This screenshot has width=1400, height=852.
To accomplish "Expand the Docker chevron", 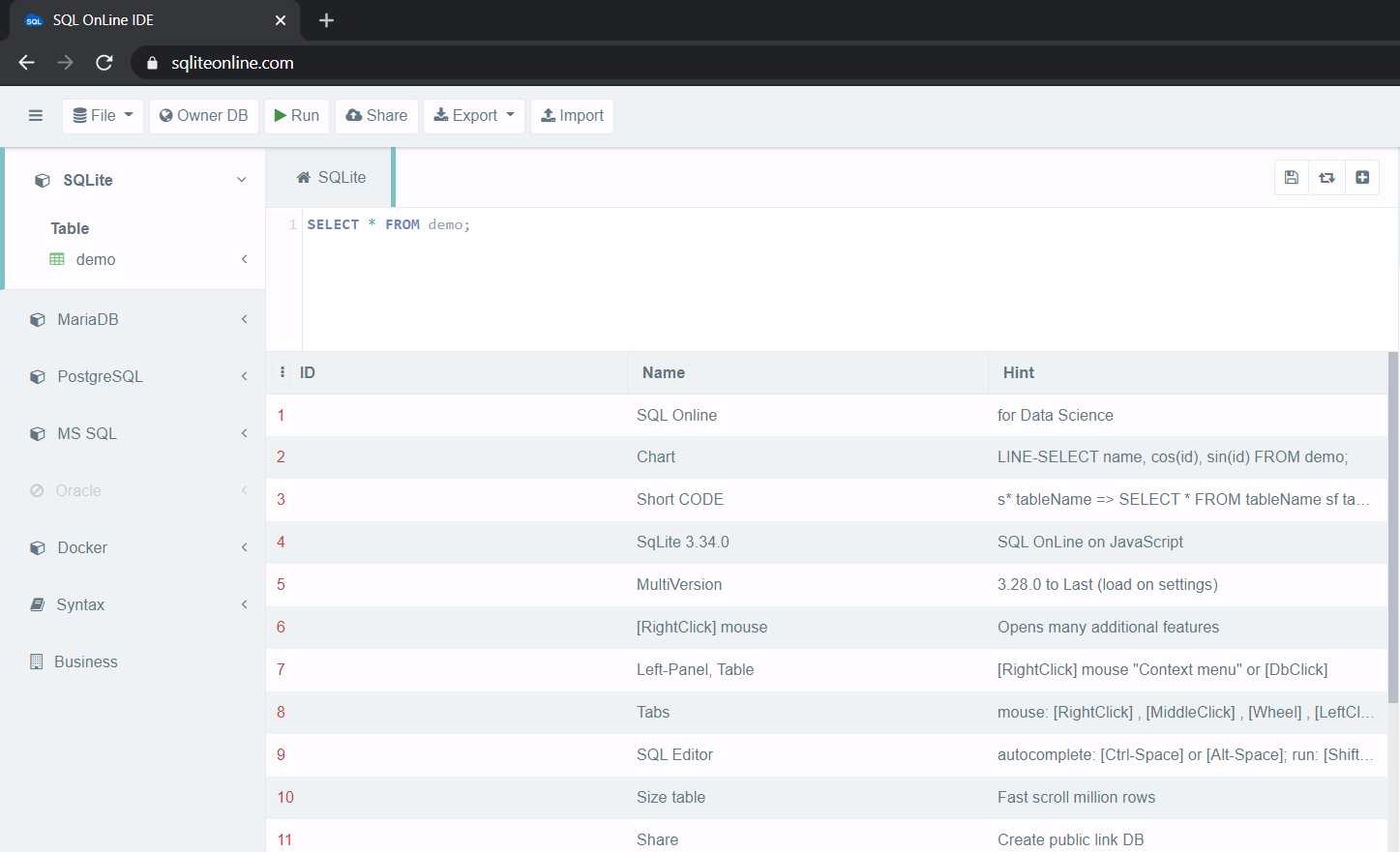I will click(245, 547).
